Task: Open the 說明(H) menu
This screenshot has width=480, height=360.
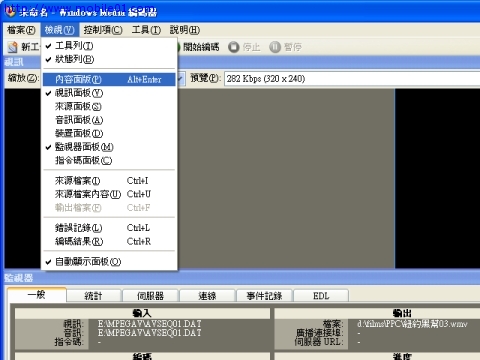Action: (185, 30)
